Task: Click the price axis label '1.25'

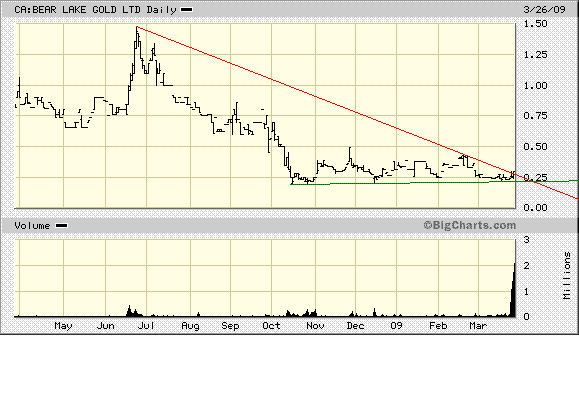Action: (x=535, y=55)
